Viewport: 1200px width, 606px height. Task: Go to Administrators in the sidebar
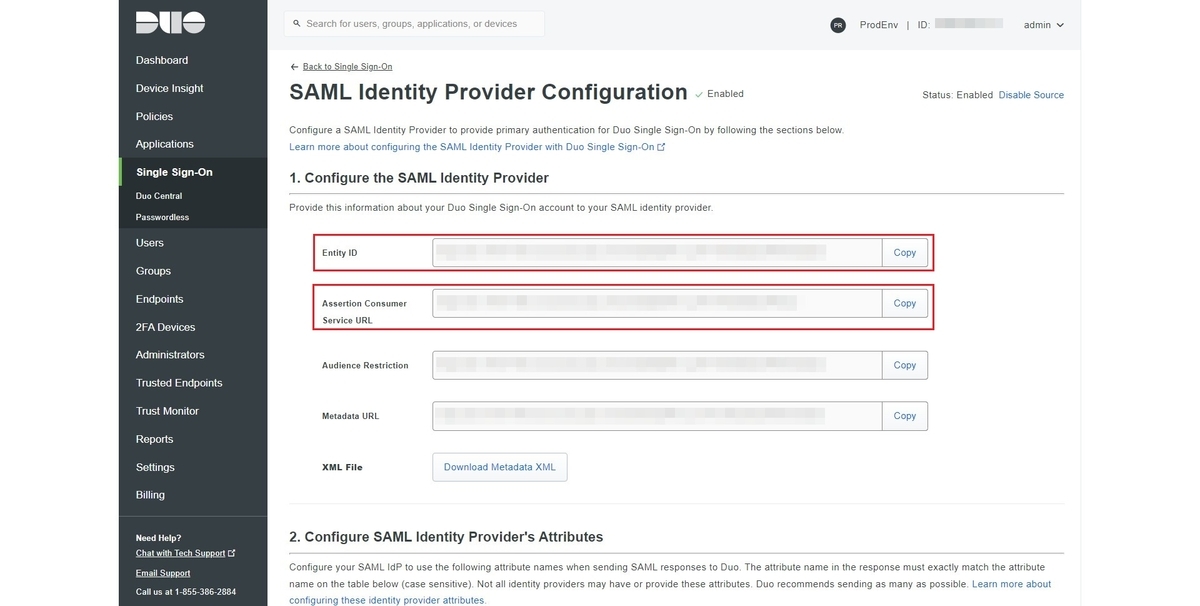[x=170, y=355]
